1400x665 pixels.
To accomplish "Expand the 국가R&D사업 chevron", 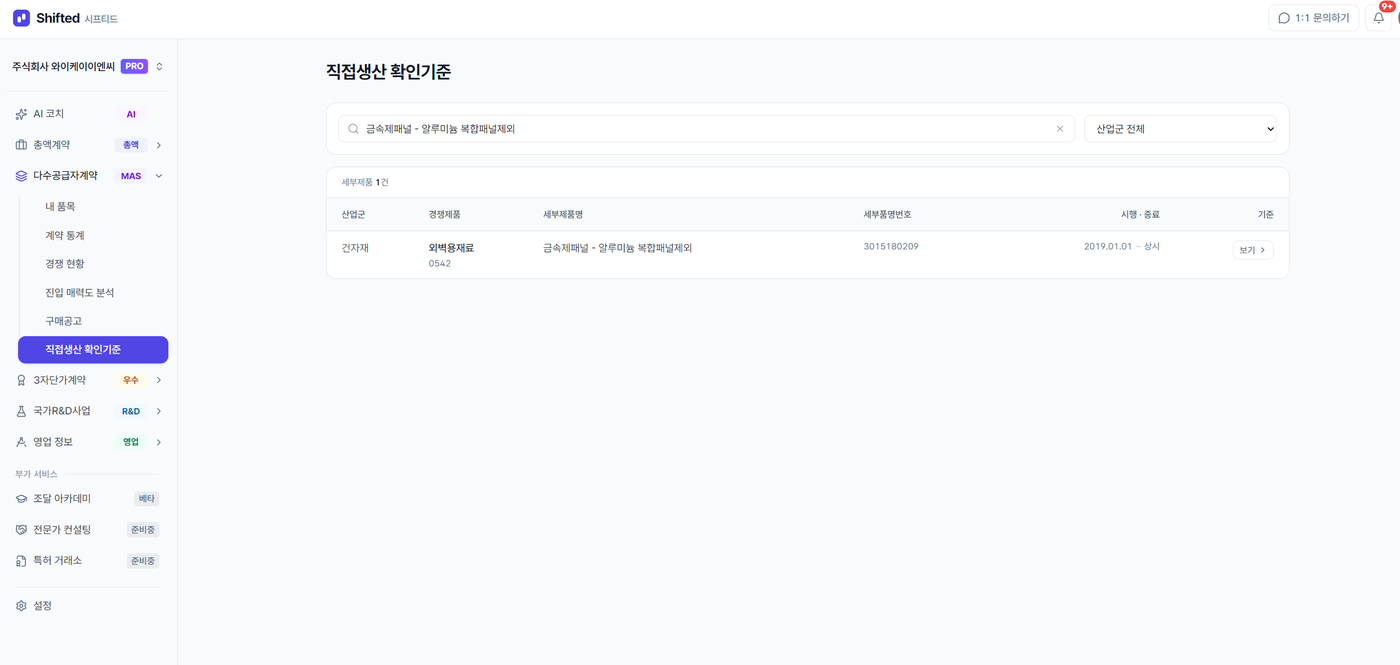I will coord(159,411).
